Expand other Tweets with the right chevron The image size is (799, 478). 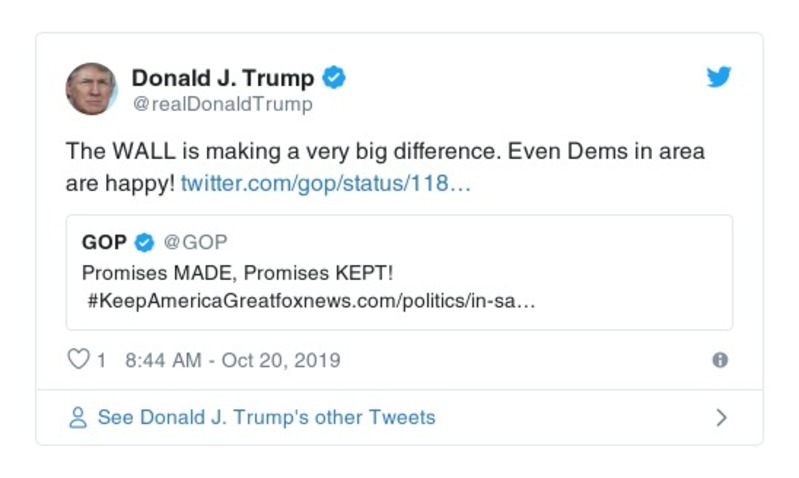point(722,417)
